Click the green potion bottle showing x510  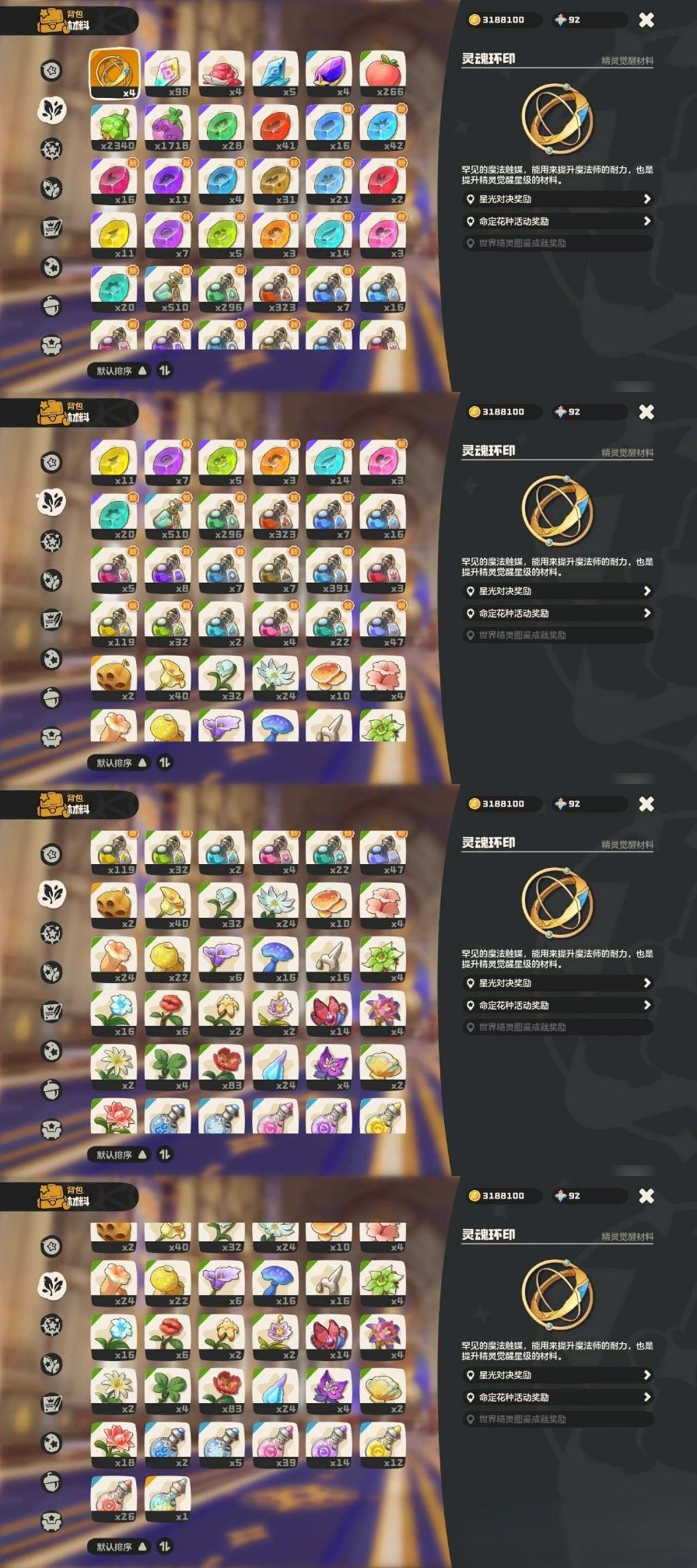click(x=169, y=289)
